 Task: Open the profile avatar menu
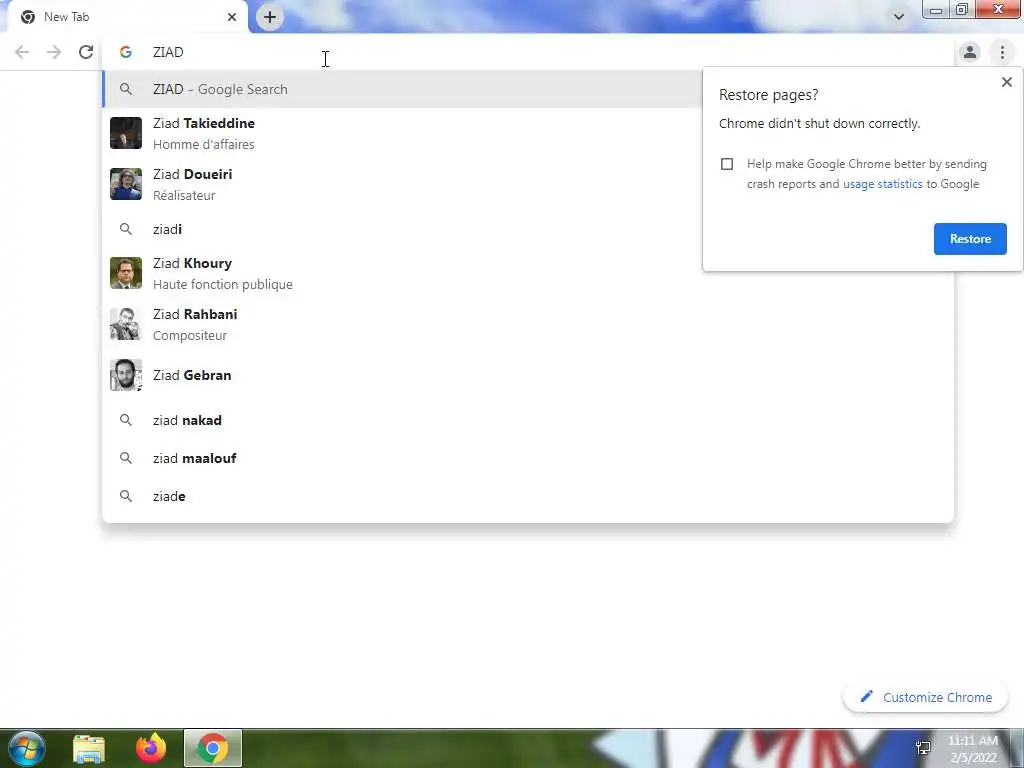pyautogui.click(x=970, y=52)
